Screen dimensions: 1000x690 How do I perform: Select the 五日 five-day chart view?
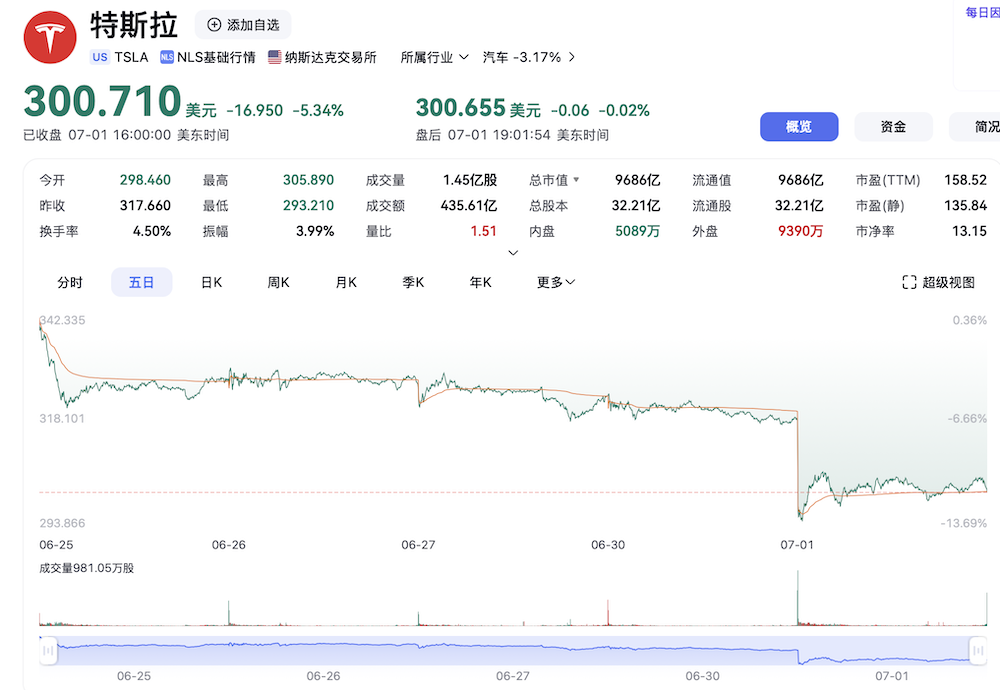(141, 282)
